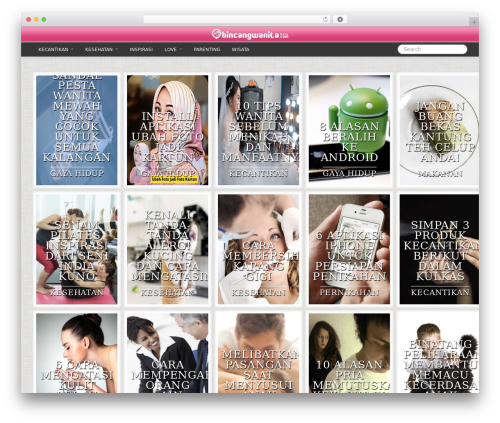Click Kecantikan category under 10 Tips Wanita
The height and width of the screenshot is (423, 500).
(x=258, y=173)
